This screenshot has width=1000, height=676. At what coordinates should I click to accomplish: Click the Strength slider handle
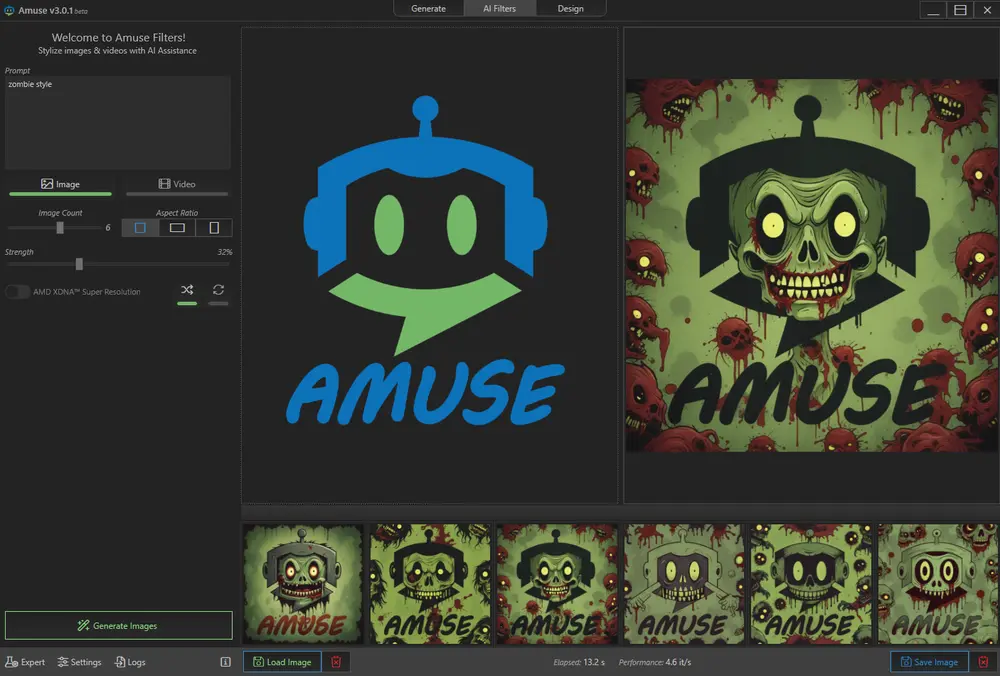coord(79,264)
